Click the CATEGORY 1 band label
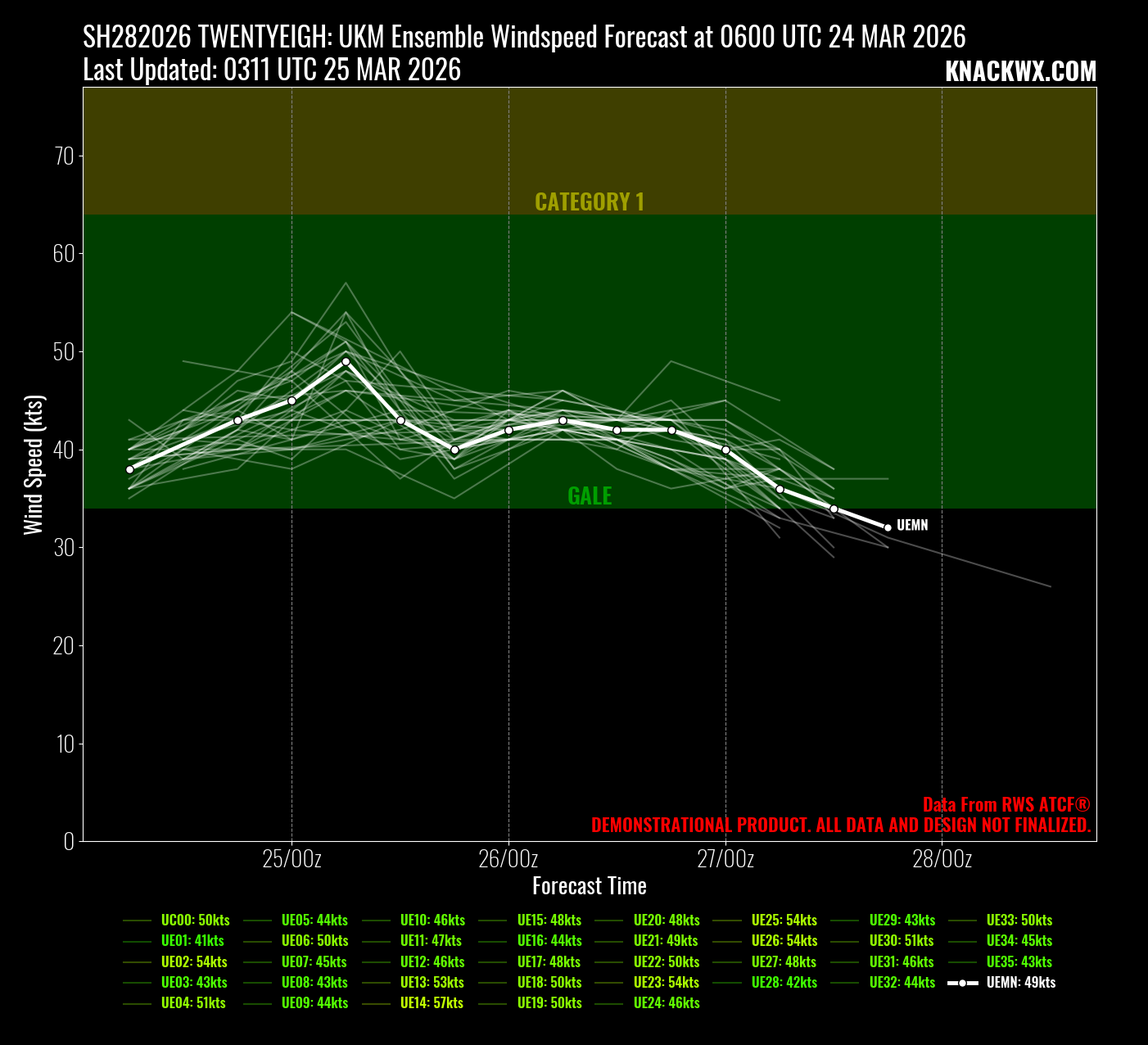This screenshot has height=1045, width=1148. (x=590, y=202)
